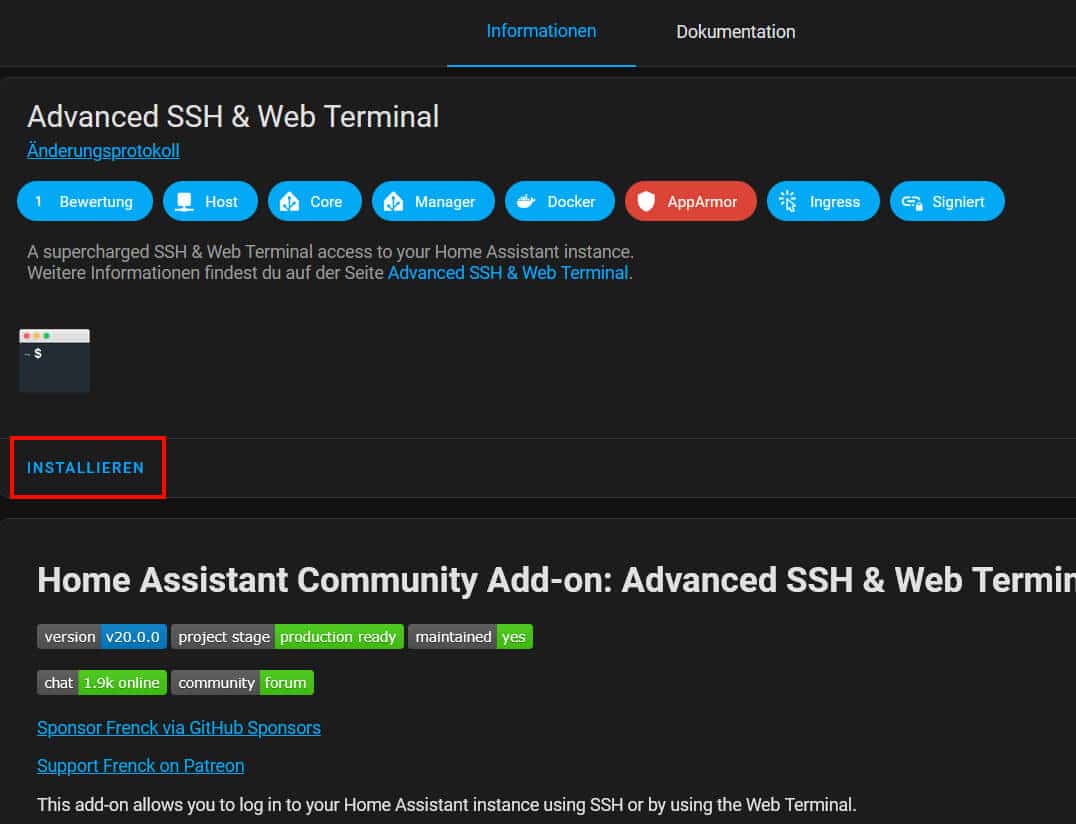Click the version v20.0.0 badge
This screenshot has height=824, width=1076.
pyautogui.click(x=102, y=637)
